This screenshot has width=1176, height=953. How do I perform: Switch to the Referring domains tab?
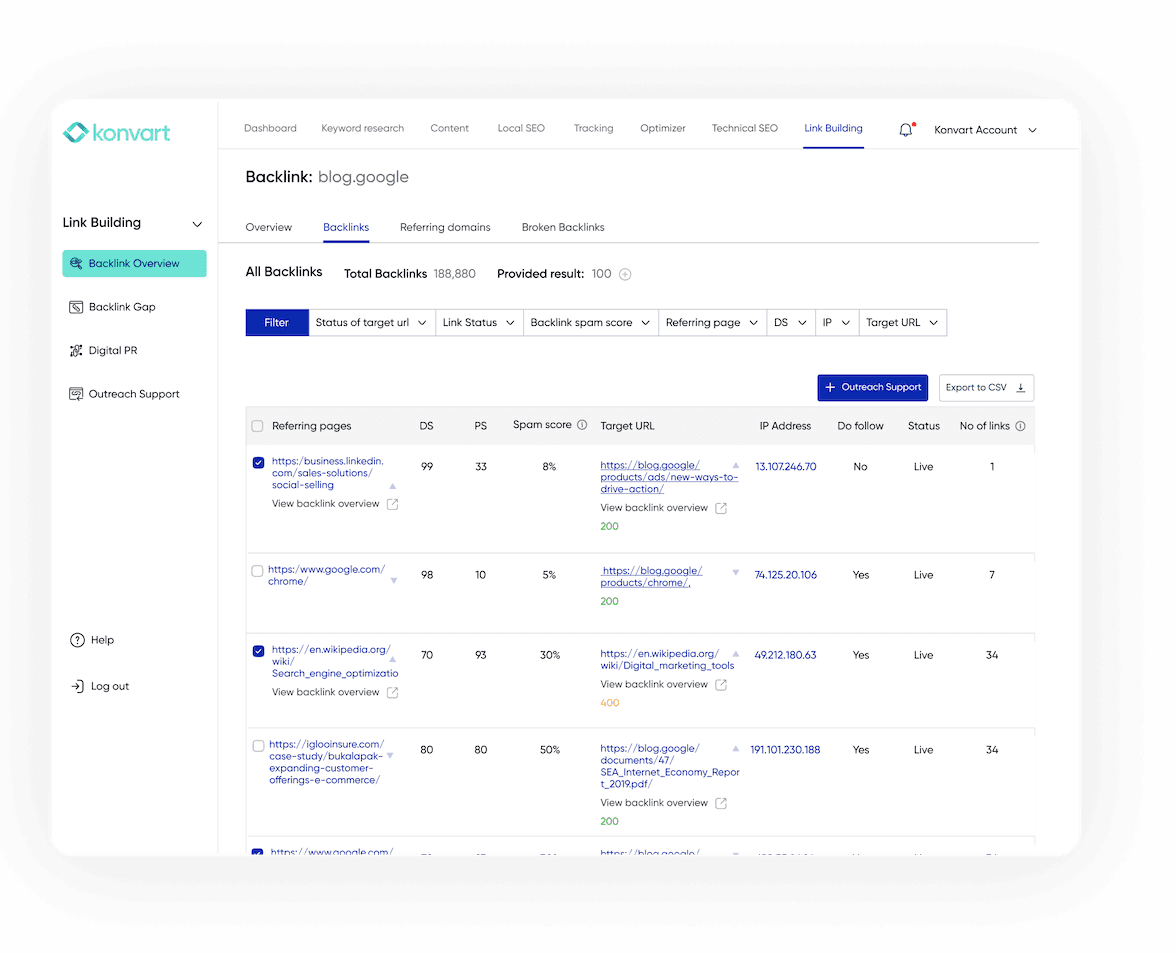(x=445, y=227)
